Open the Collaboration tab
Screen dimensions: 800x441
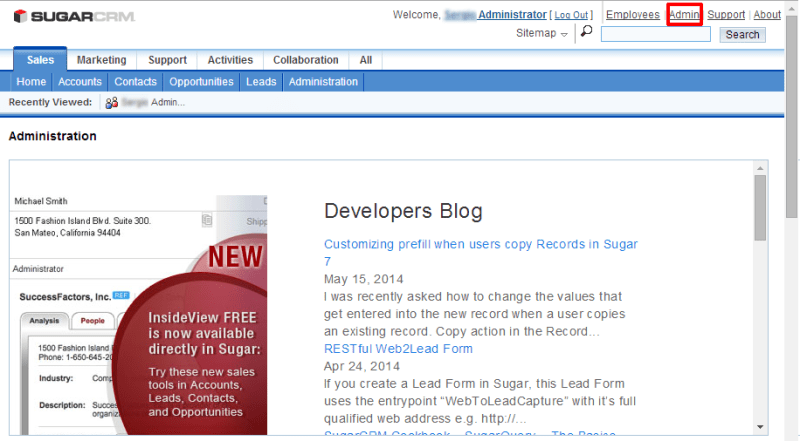[x=306, y=60]
